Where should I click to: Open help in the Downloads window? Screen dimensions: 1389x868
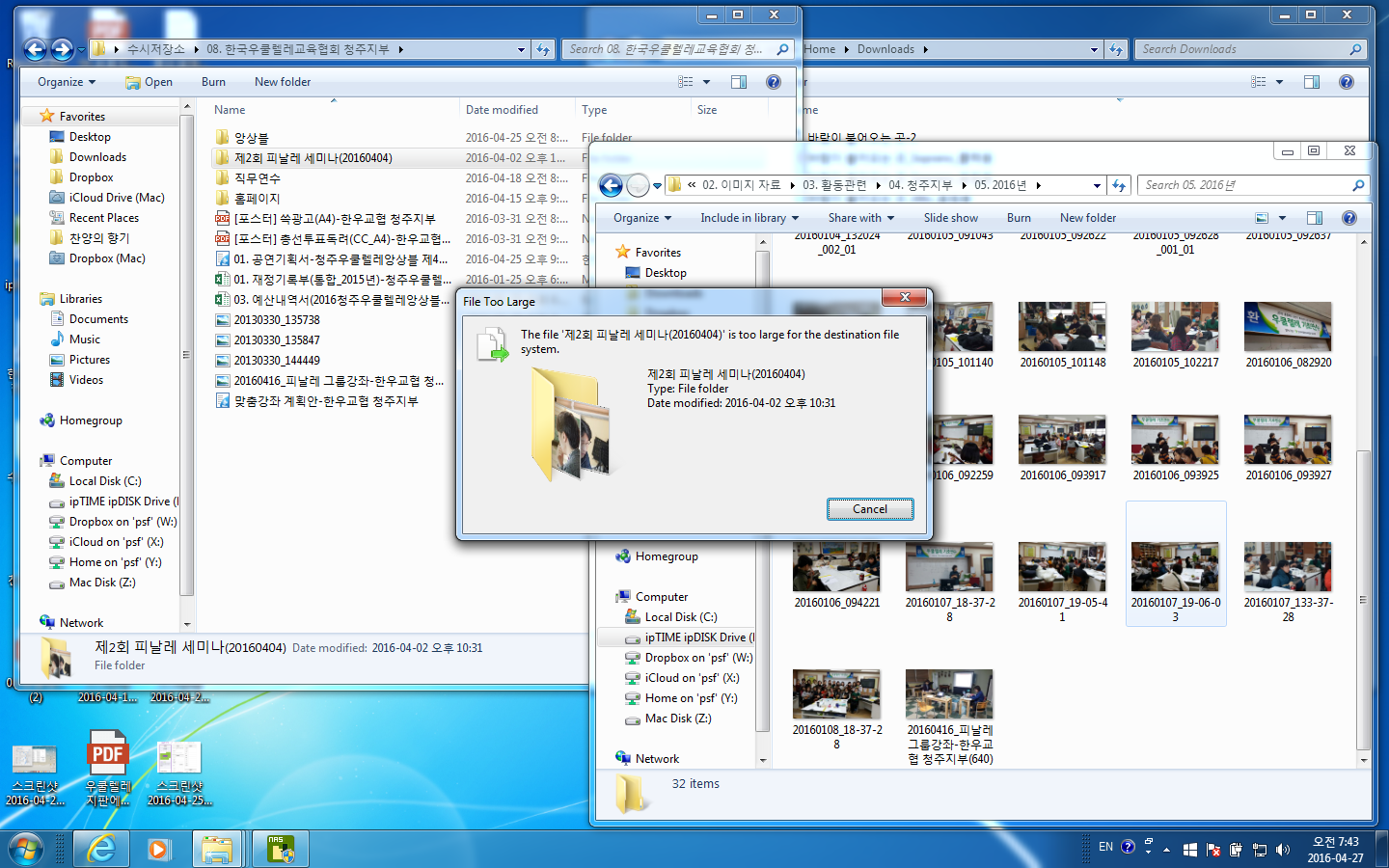(x=1347, y=82)
